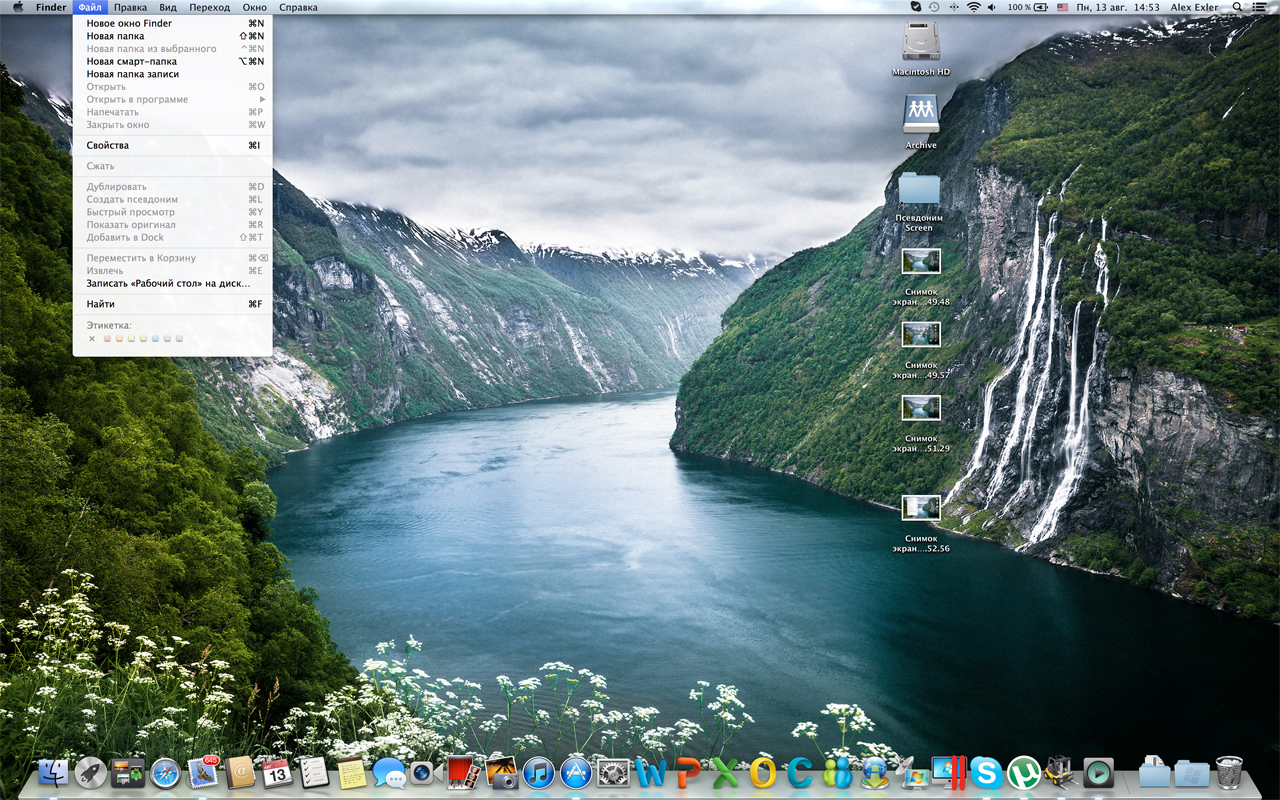
Task: Open Spotlight search magnifier in menu bar
Action: [x=1237, y=7]
